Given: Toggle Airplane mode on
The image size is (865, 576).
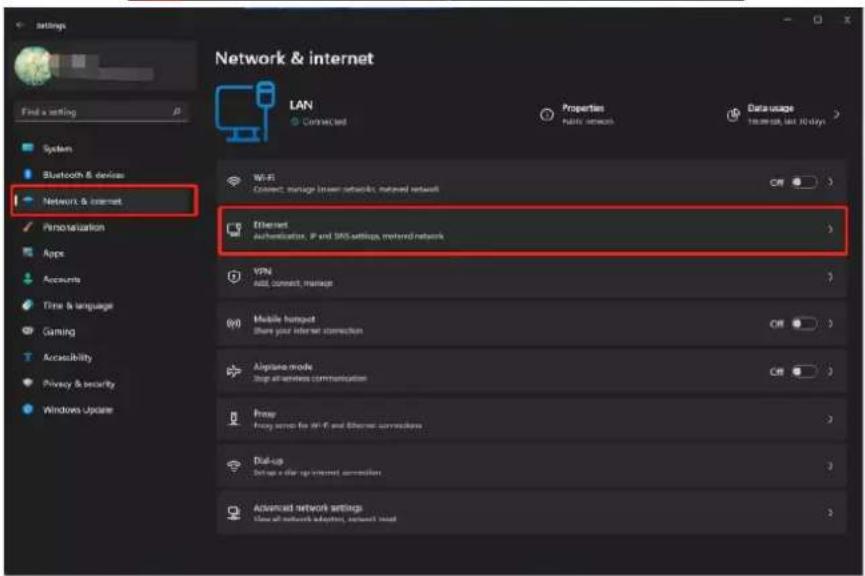Looking at the screenshot, I should pos(804,371).
